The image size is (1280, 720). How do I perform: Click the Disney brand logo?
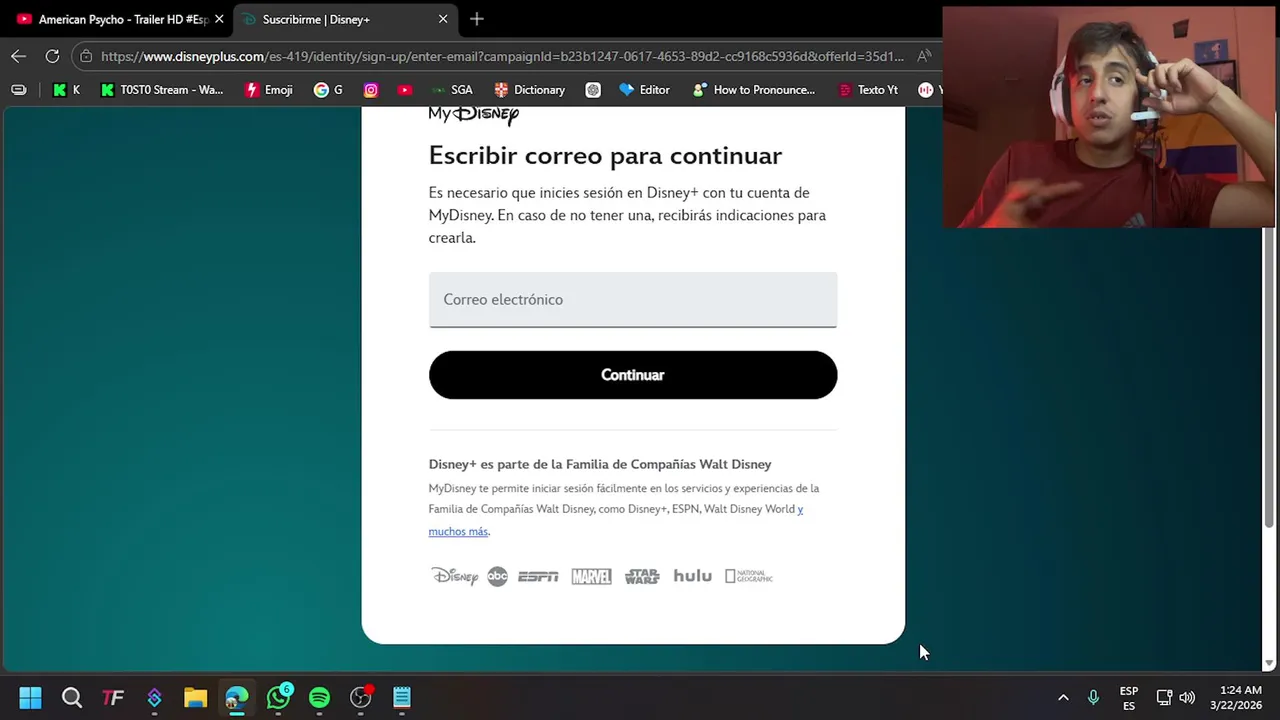[x=454, y=576]
